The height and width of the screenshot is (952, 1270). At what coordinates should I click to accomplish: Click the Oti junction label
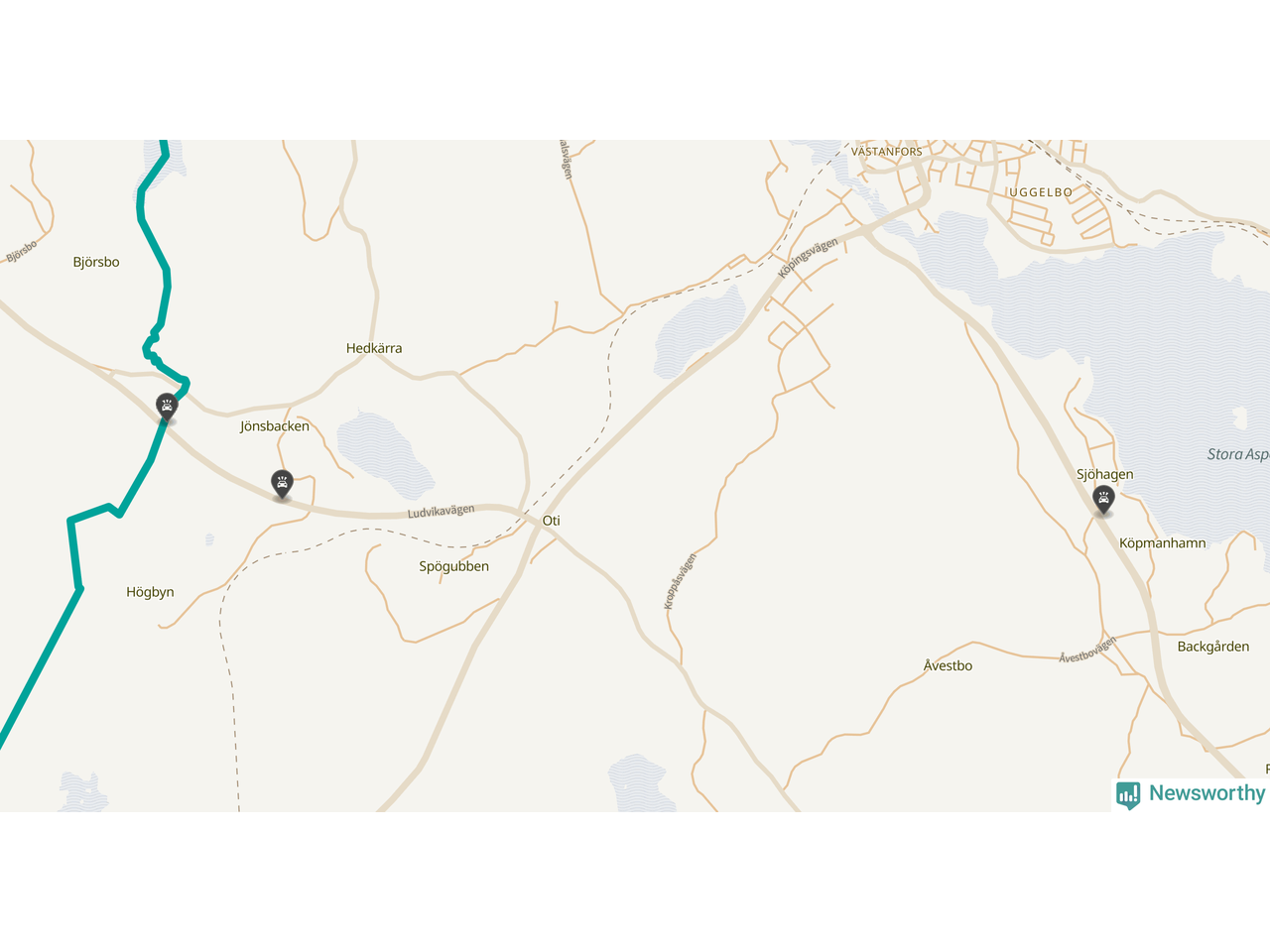pyautogui.click(x=551, y=521)
